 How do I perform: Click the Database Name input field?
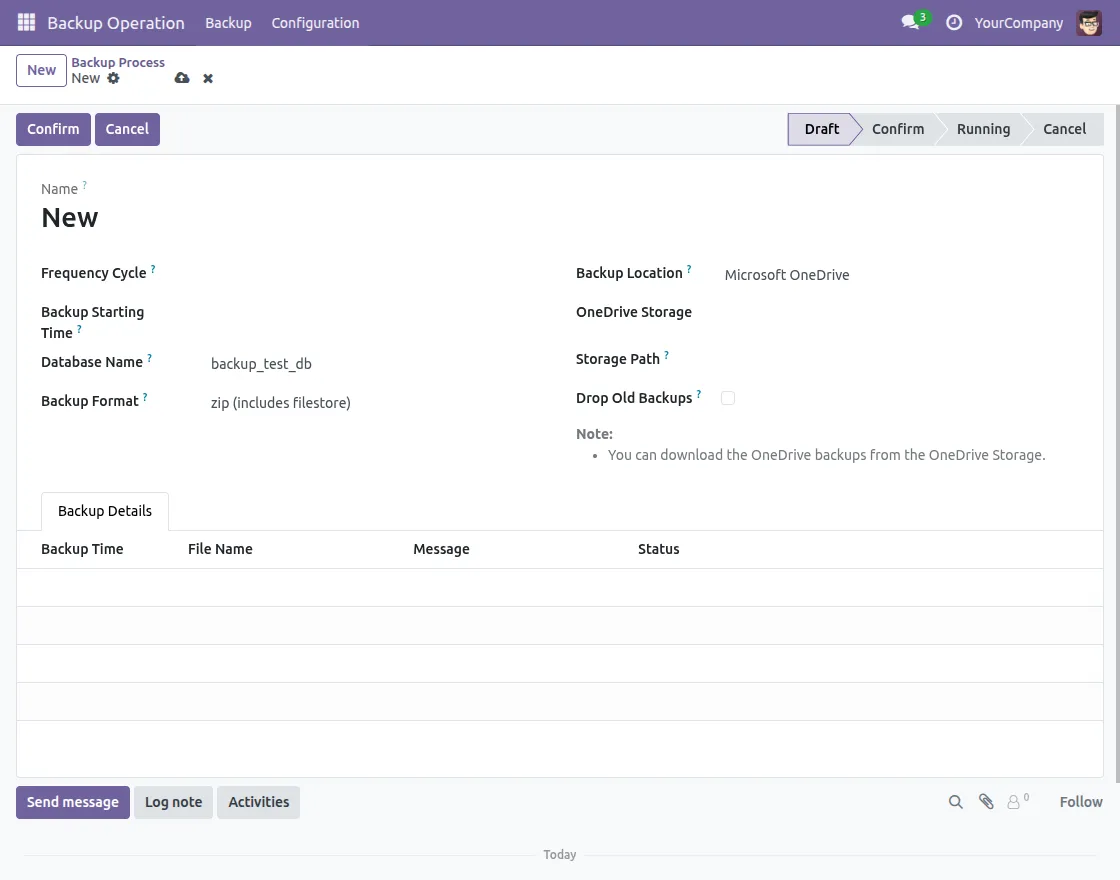[370, 364]
